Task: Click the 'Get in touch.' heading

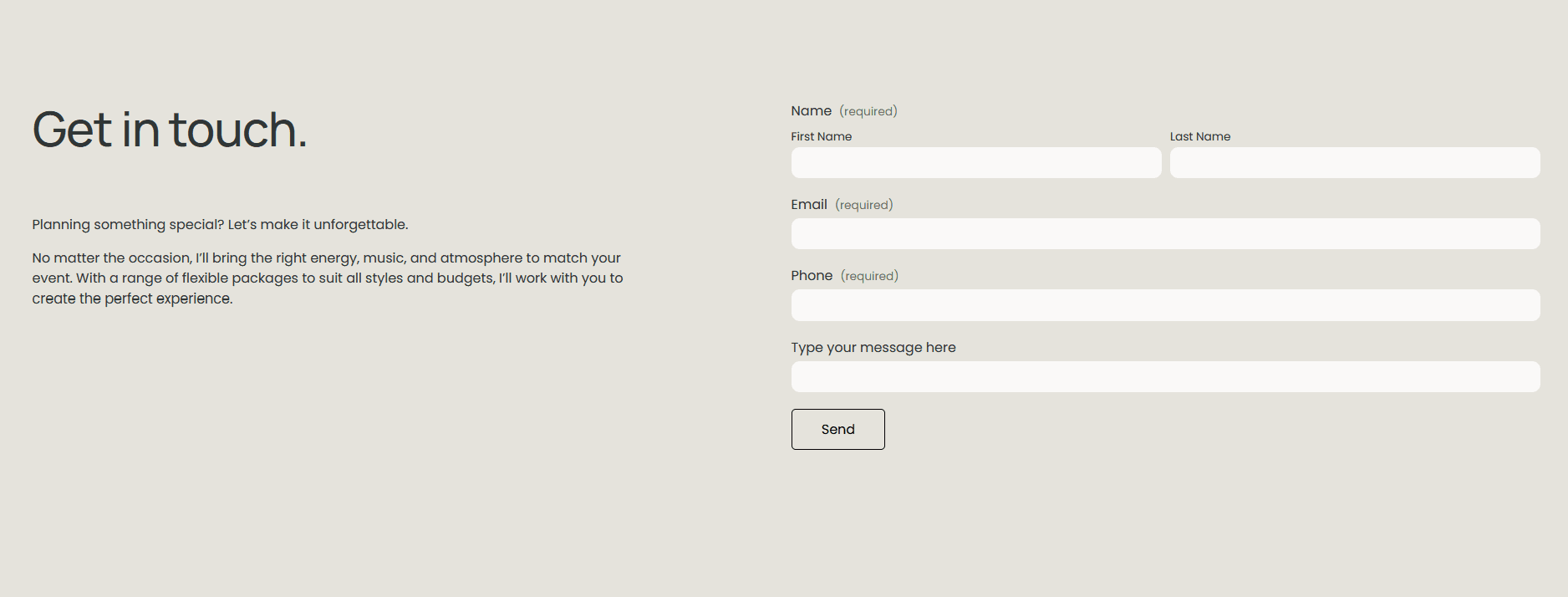Action: pyautogui.click(x=170, y=130)
